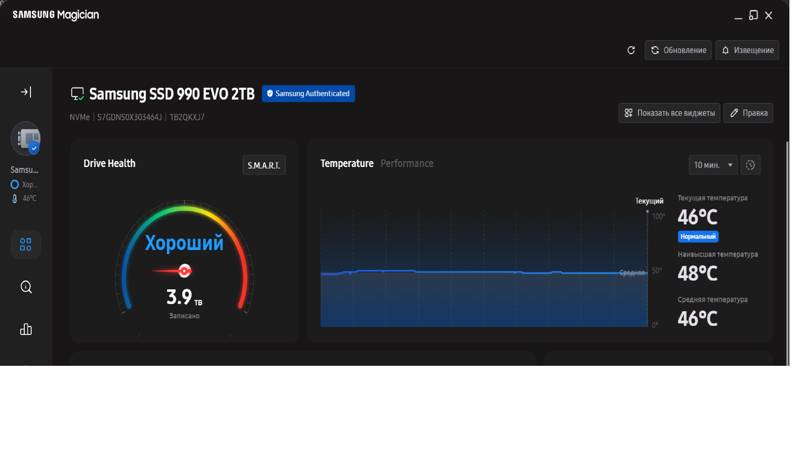Open Извещение notifications bell

(x=747, y=50)
